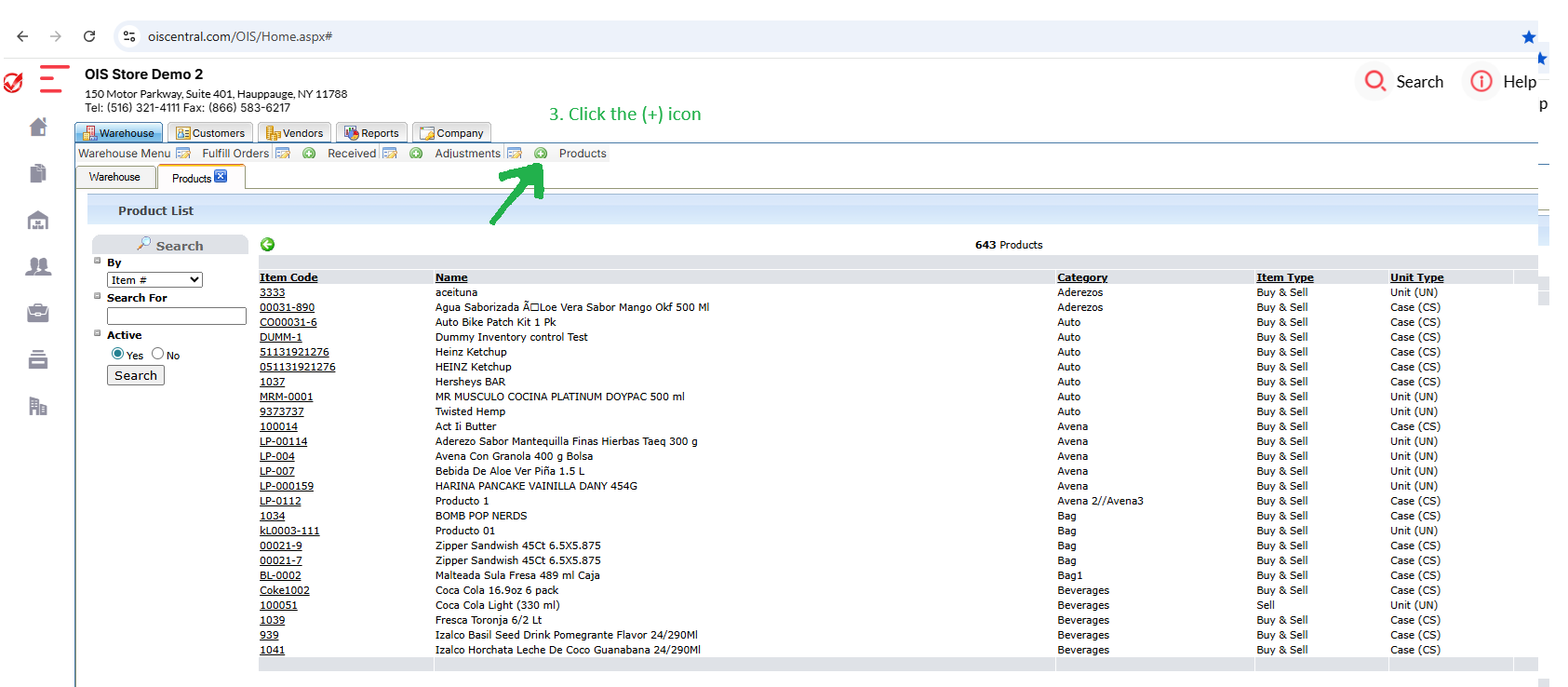Viewport: 1568px width, 687px height.
Task: Click the red hamburger menu icon
Action: [54, 78]
